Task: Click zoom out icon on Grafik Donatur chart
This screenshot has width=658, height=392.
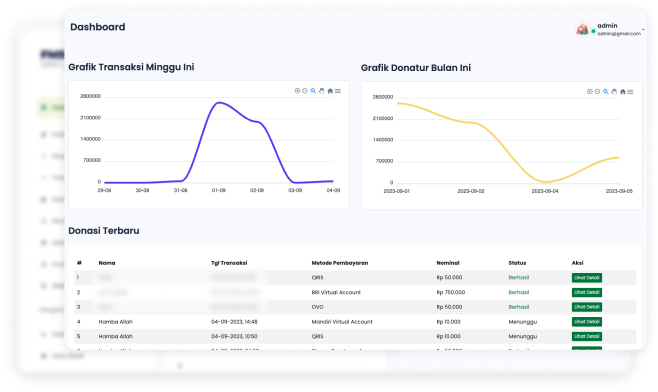Action: click(x=598, y=91)
